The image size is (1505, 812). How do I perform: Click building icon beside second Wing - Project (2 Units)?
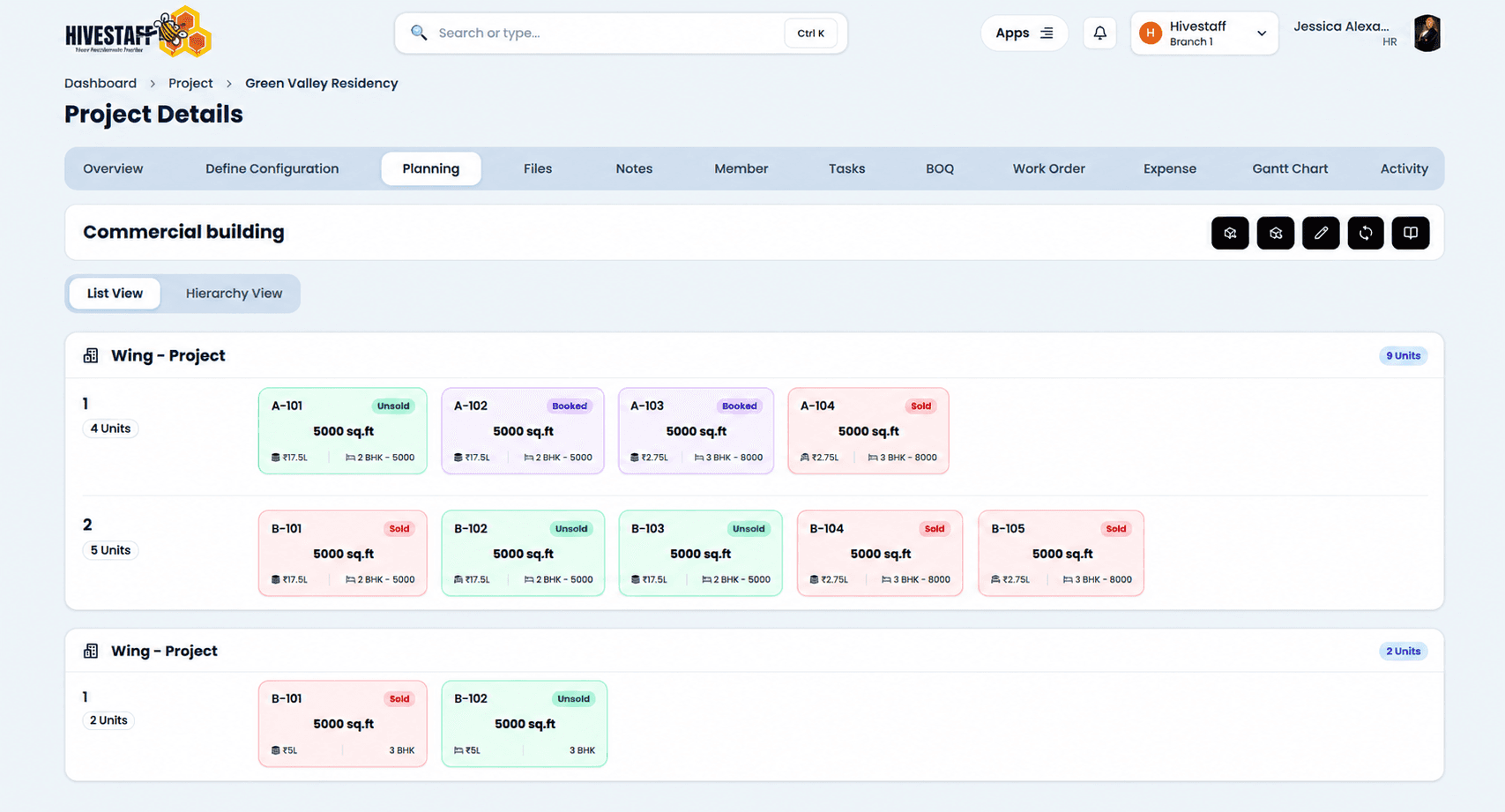(x=91, y=651)
